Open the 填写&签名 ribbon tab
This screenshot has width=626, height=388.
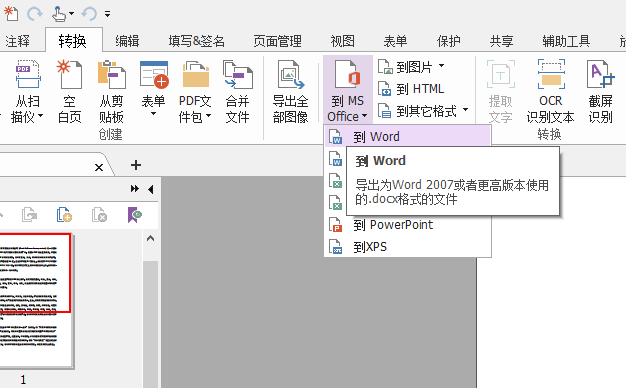[x=196, y=41]
